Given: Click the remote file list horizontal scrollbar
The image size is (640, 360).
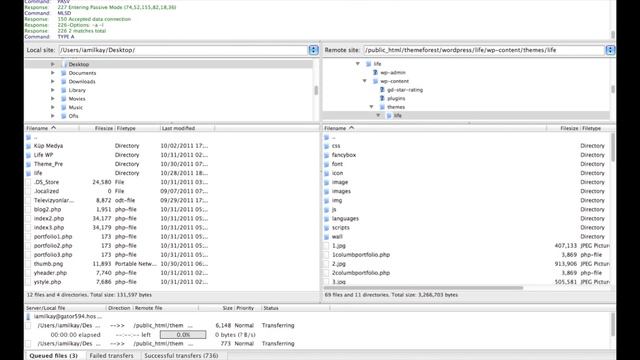Looking at the screenshot, I should tap(423, 288).
